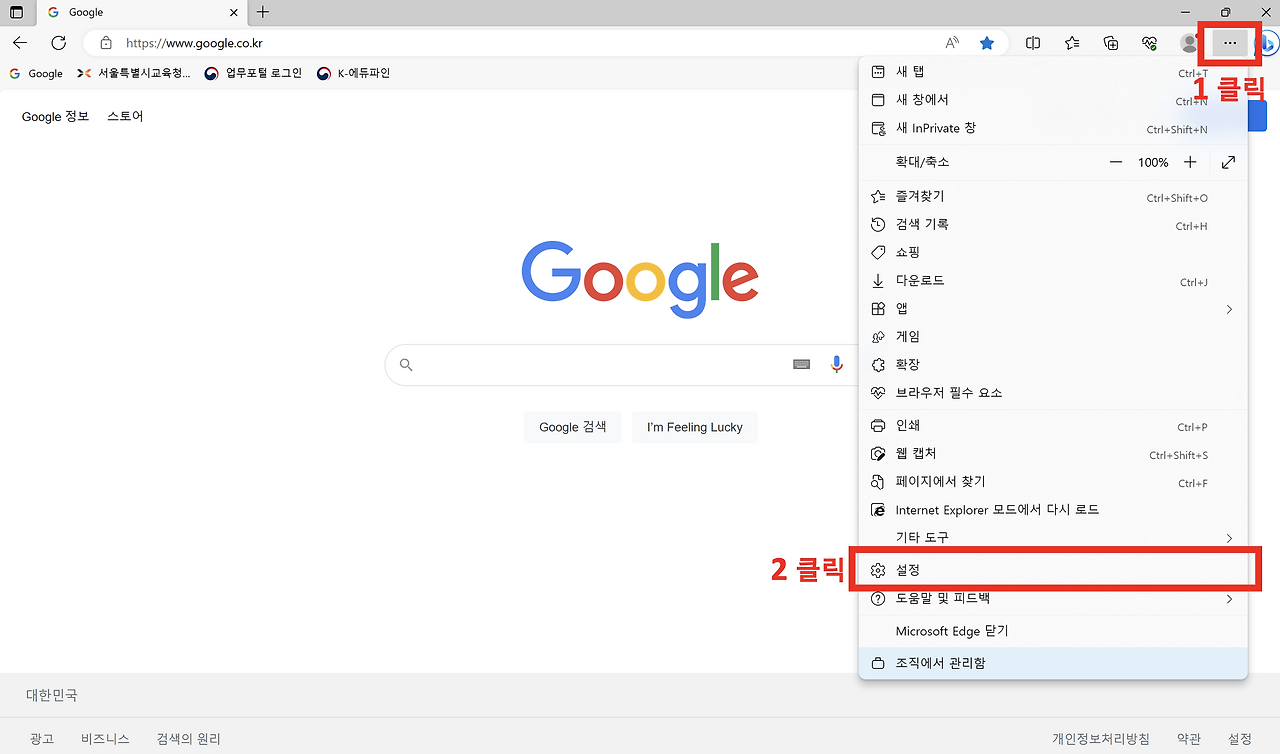Edit this page's favorite with the blue star
Viewport: 1280px width, 754px height.
[987, 43]
